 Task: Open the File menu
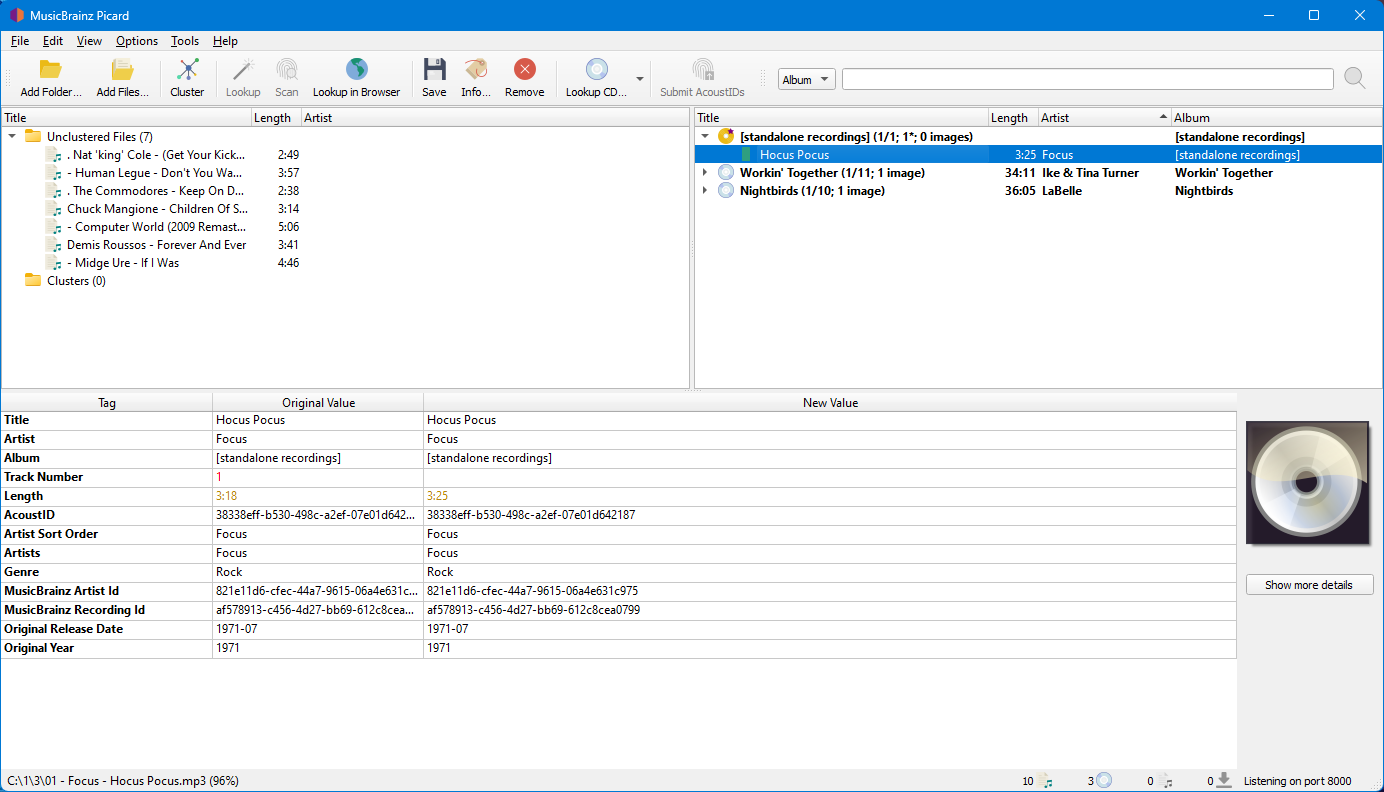coord(20,41)
